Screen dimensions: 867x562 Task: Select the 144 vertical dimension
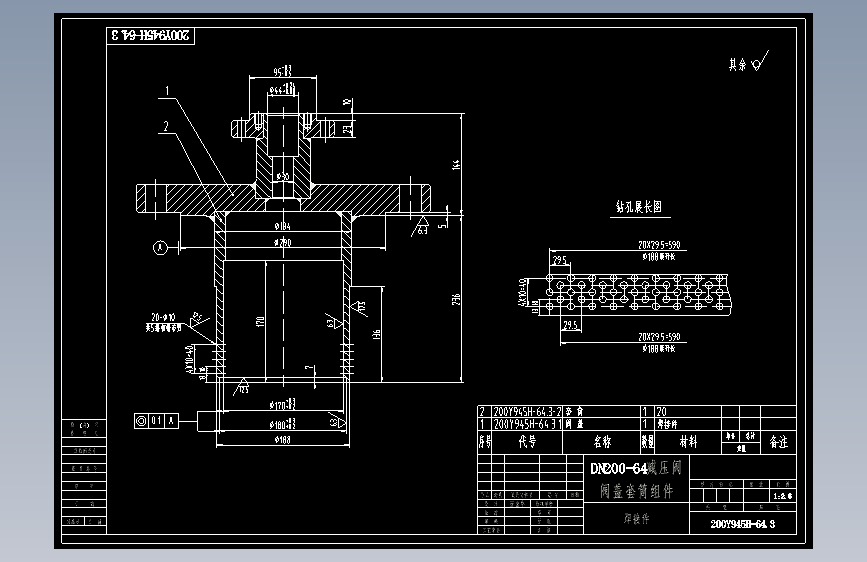(456, 164)
